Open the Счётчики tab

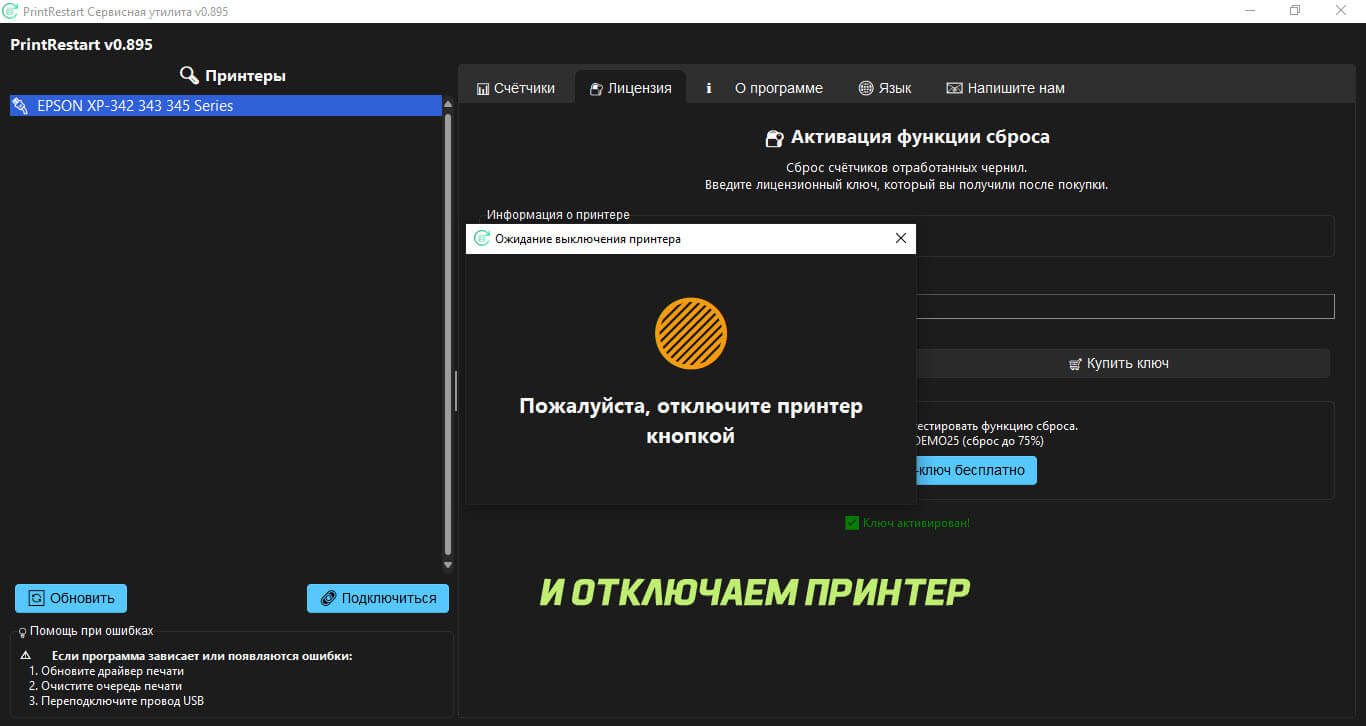pos(515,88)
